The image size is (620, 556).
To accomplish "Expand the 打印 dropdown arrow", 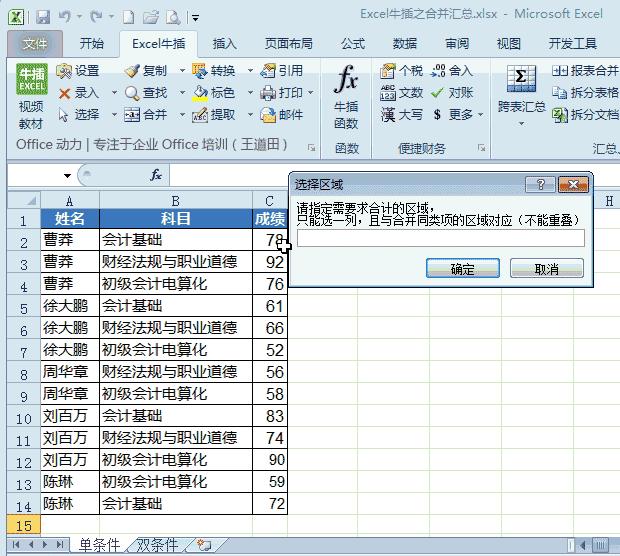I will (x=311, y=93).
